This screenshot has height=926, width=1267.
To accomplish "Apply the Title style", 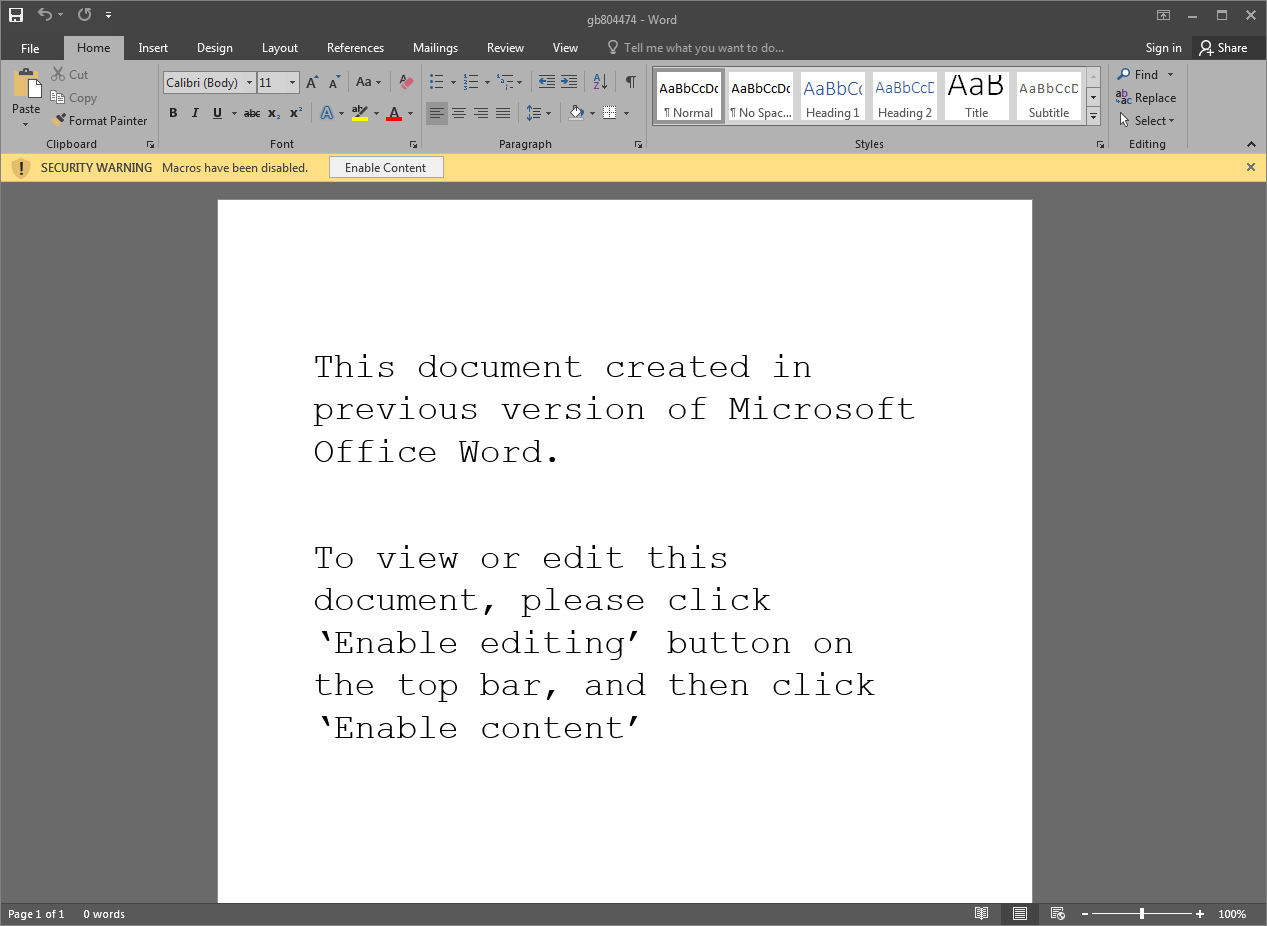I will pos(976,97).
